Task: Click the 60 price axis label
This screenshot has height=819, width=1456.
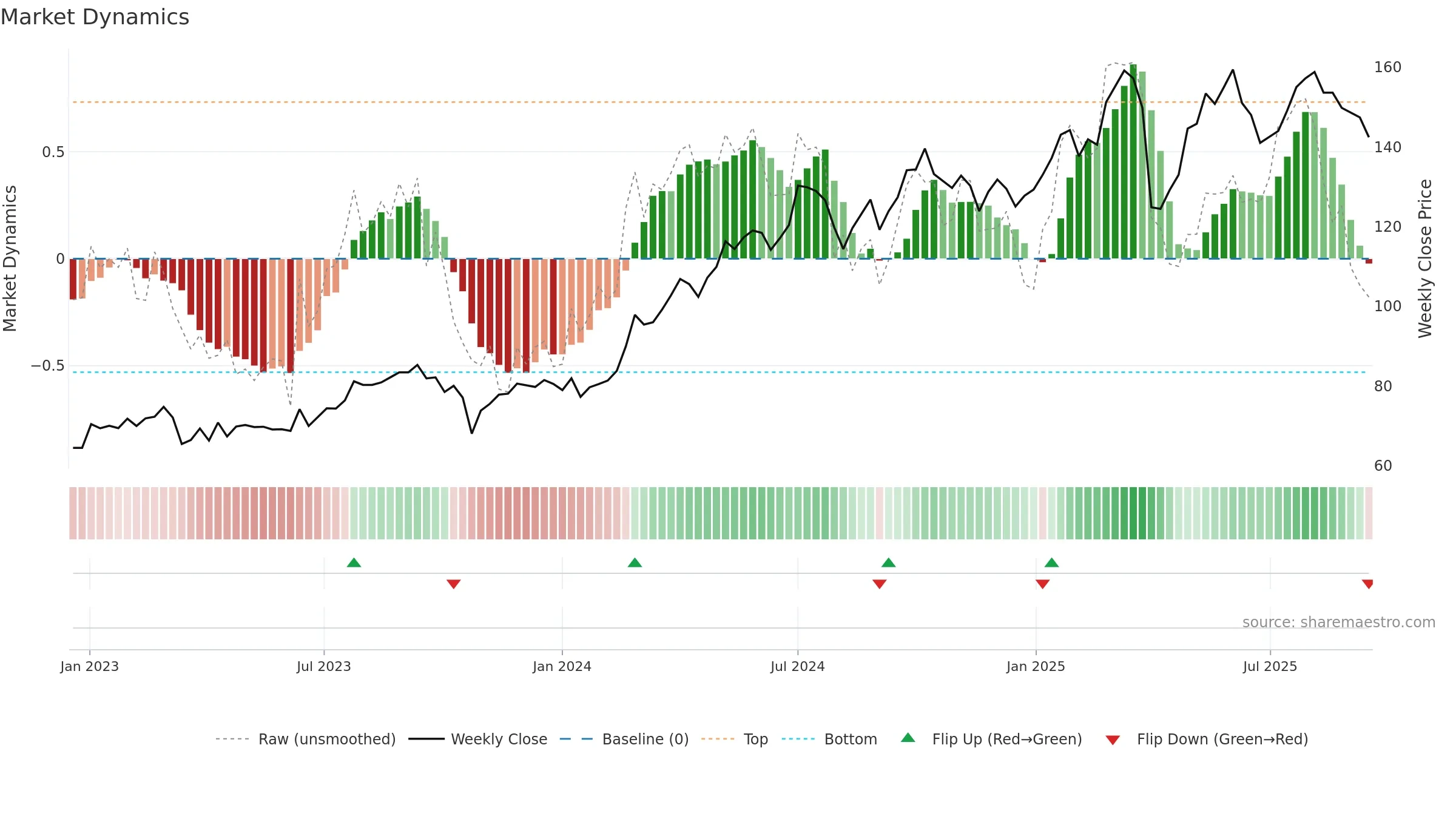Action: [1383, 466]
